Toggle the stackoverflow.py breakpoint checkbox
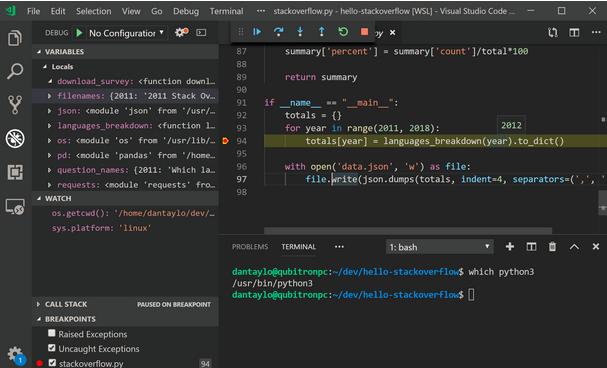The height and width of the screenshot is (368, 607). point(52,363)
